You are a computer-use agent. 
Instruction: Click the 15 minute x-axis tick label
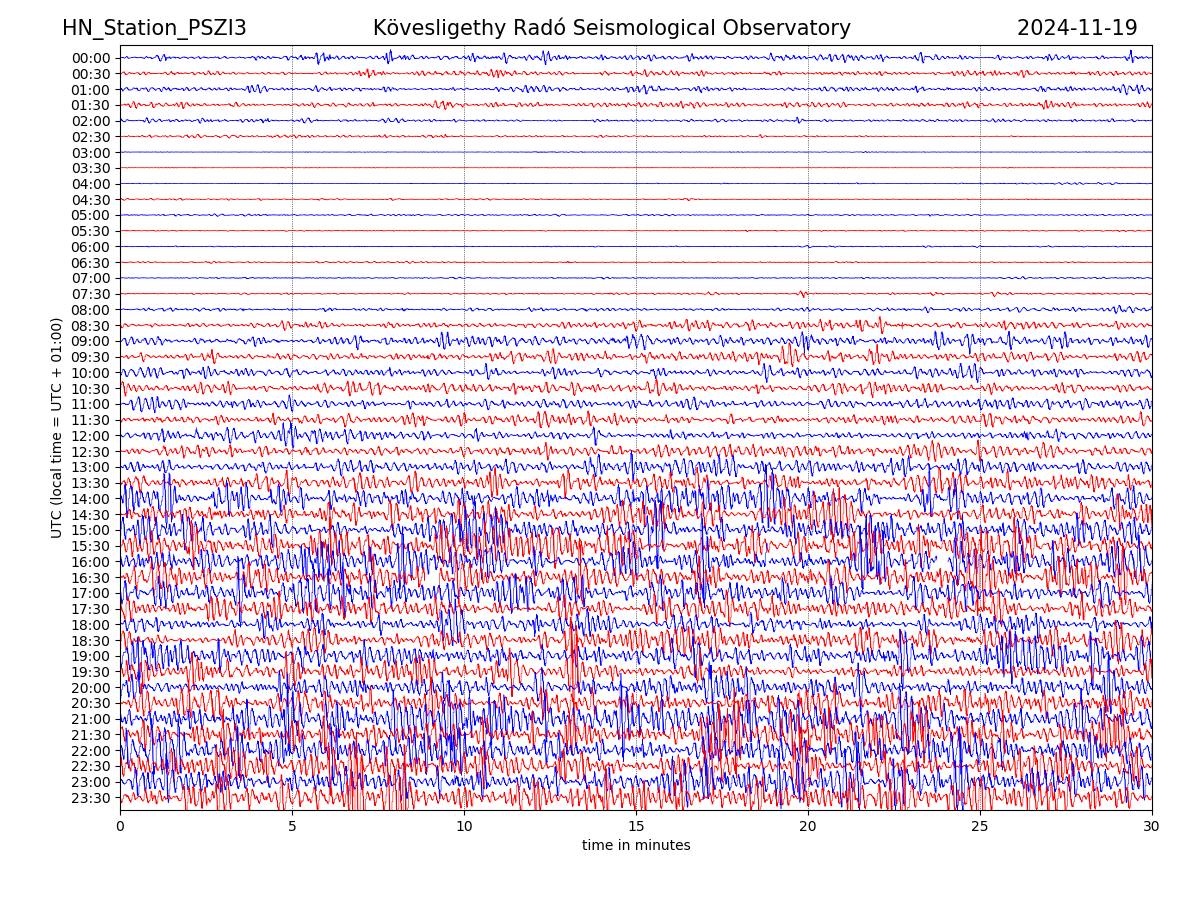tap(636, 827)
